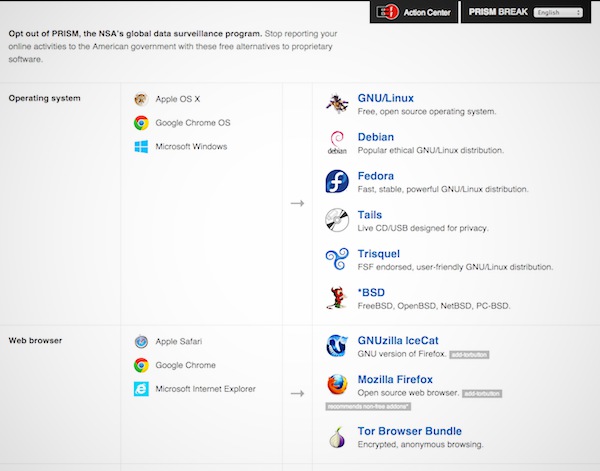This screenshot has height=471, width=600.
Task: Click the Google Chrome OS text
Action: pos(193,123)
